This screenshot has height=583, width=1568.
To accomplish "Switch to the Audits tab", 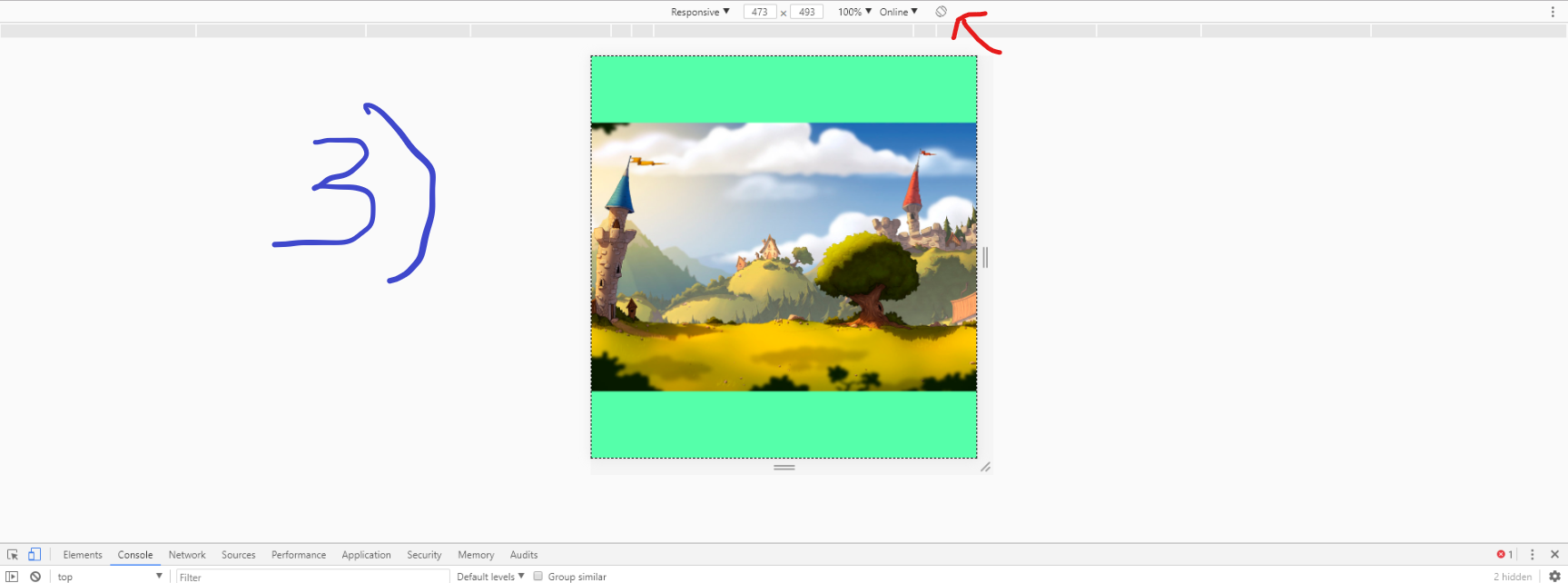I will click(524, 555).
